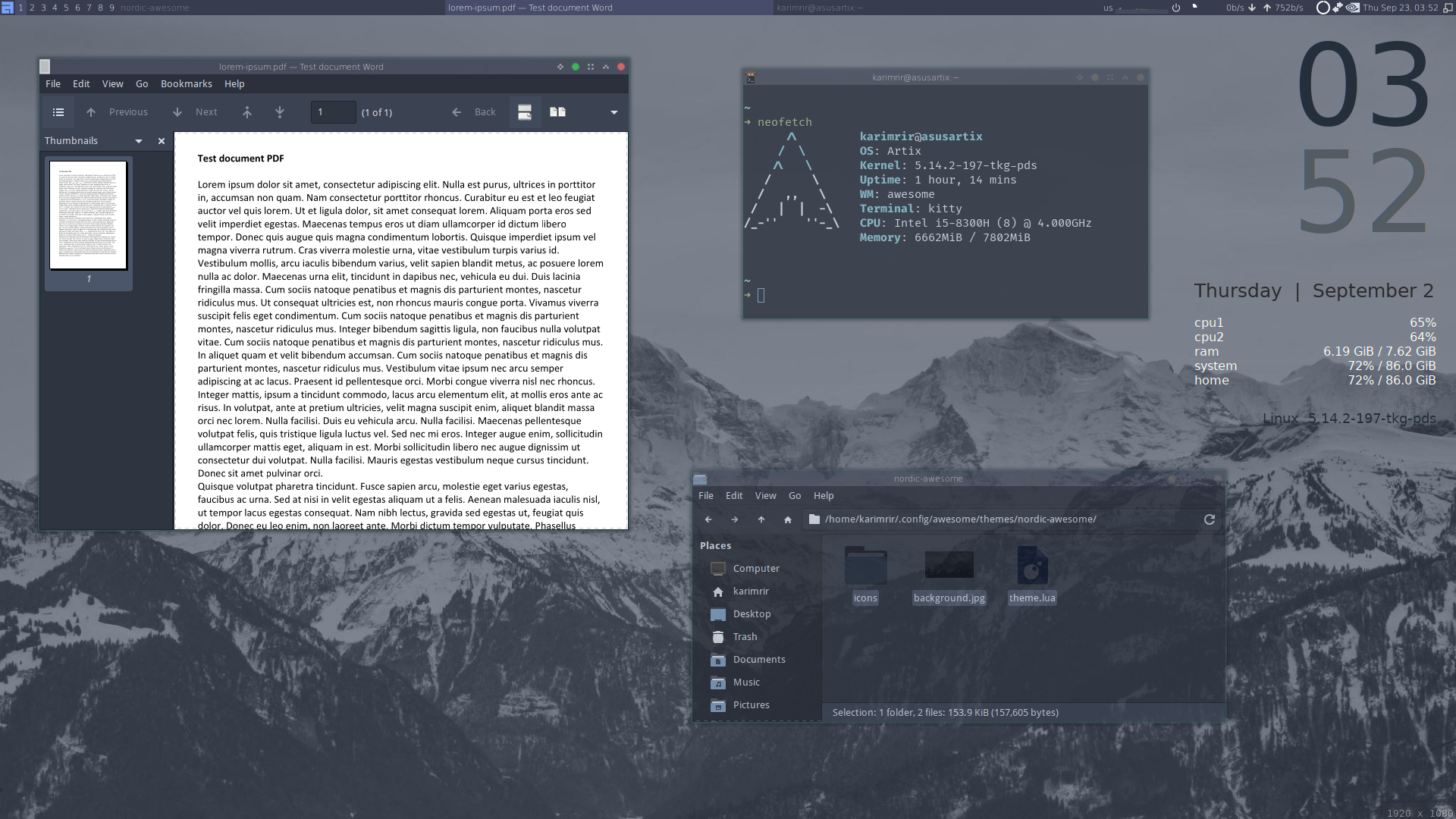The width and height of the screenshot is (1456, 819).
Task: Click the Back button in the PDF toolbar
Action: click(x=475, y=112)
